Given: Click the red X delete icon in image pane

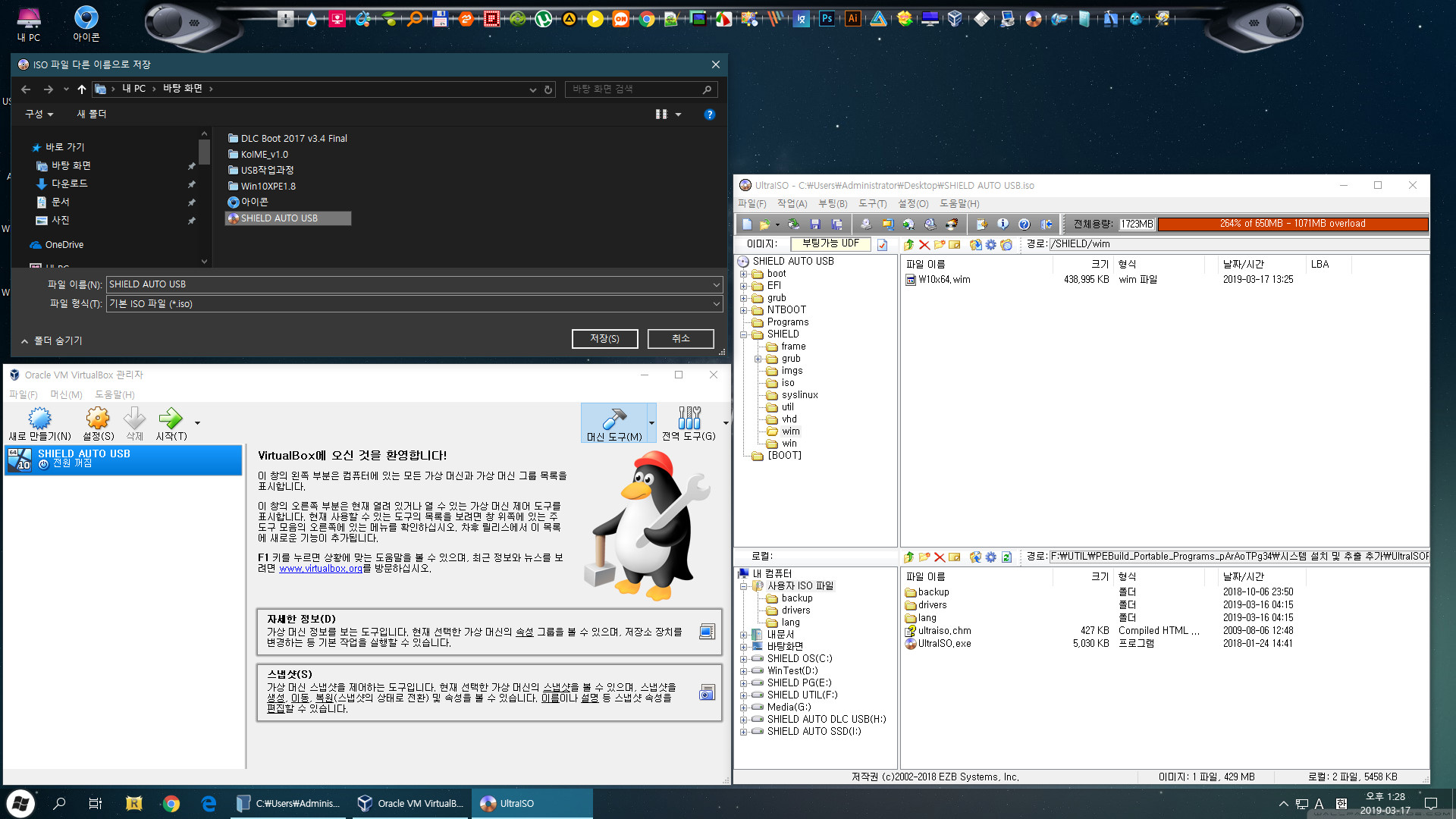Looking at the screenshot, I should tap(924, 244).
